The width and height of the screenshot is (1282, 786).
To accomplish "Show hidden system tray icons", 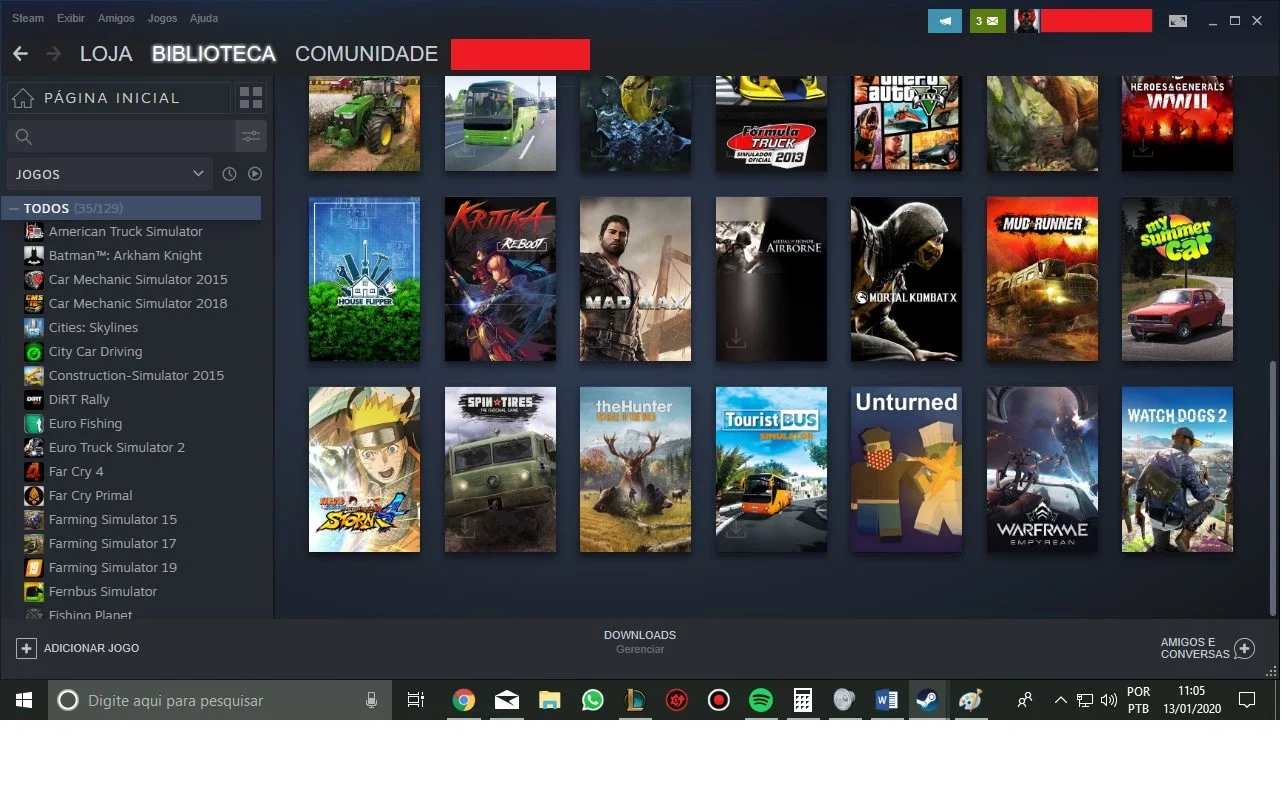I will coord(1060,700).
